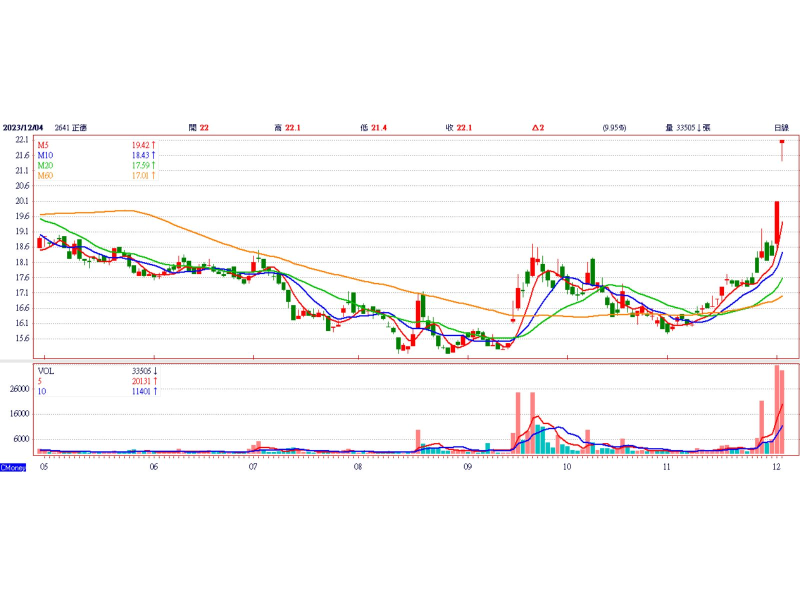
Task: Toggle the M10 moving average legend
Action: click(x=46, y=156)
